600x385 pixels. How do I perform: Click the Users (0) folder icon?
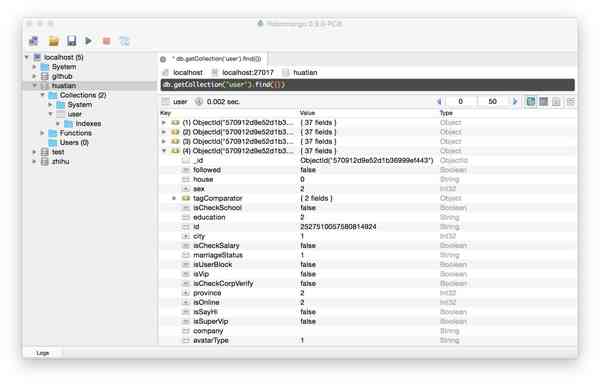(x=53, y=142)
